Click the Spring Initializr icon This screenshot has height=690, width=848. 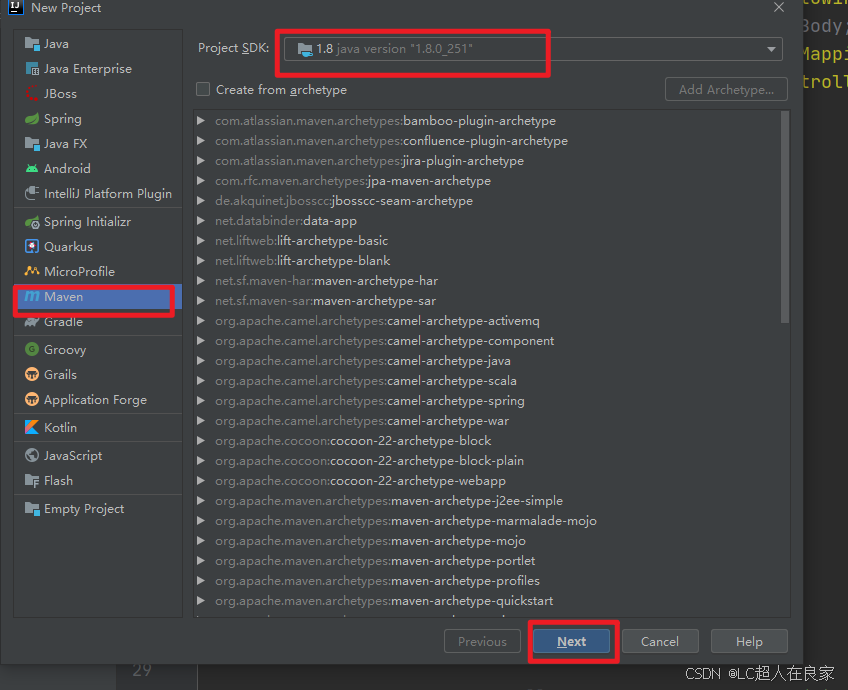point(32,222)
